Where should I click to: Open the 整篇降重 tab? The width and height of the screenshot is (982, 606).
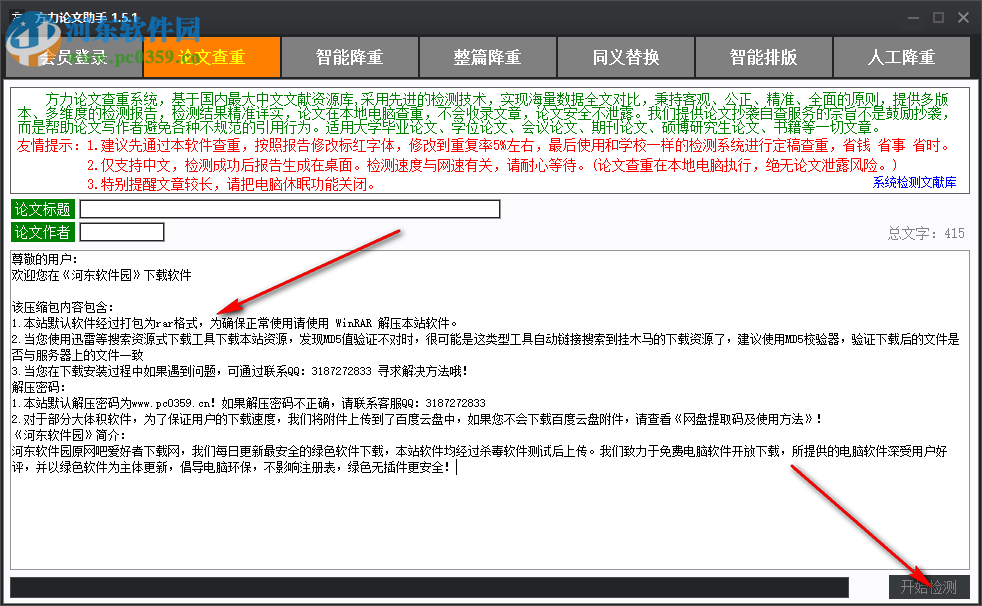click(487, 57)
